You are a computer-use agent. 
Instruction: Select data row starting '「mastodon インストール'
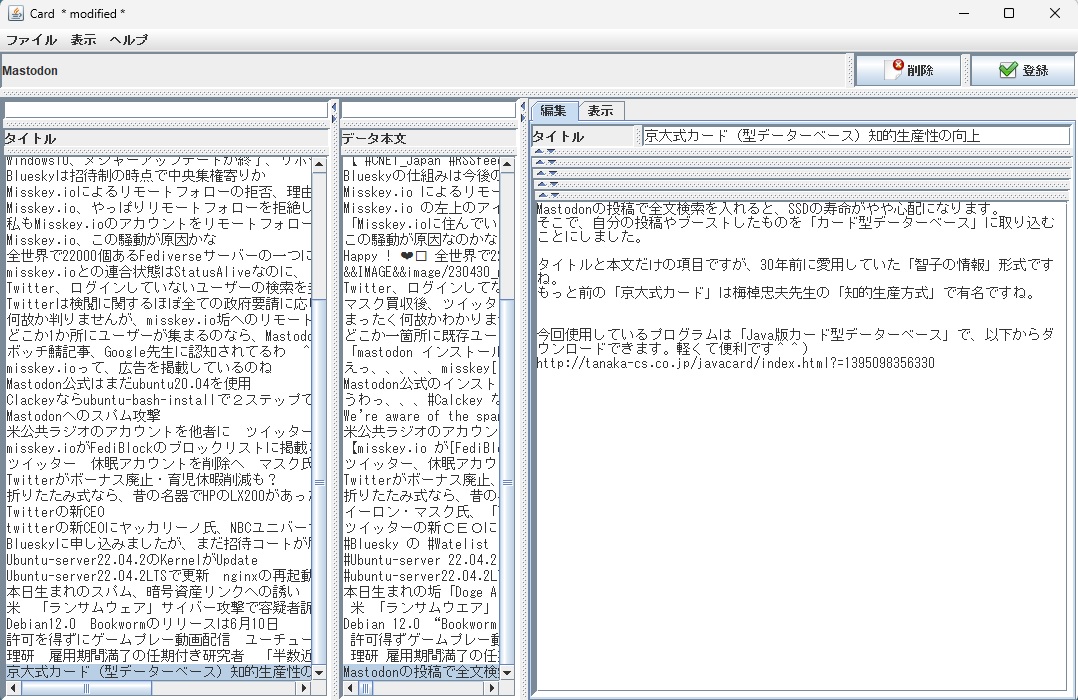point(421,352)
